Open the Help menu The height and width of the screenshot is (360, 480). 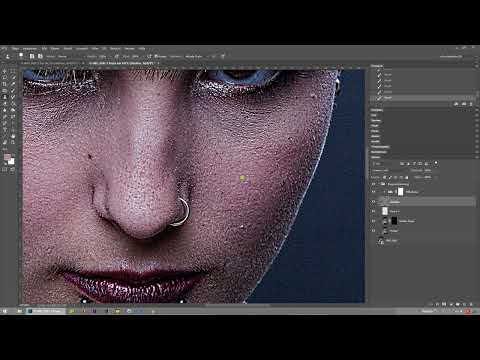click(142, 49)
